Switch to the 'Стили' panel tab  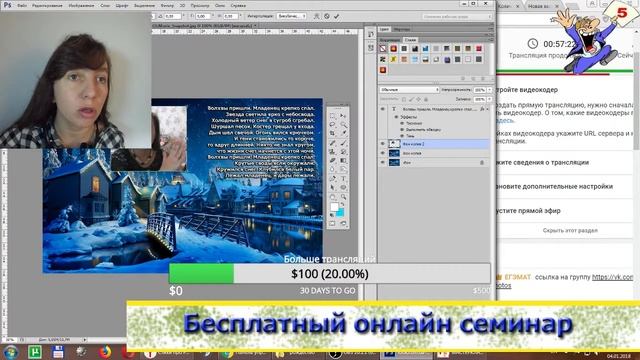click(410, 40)
